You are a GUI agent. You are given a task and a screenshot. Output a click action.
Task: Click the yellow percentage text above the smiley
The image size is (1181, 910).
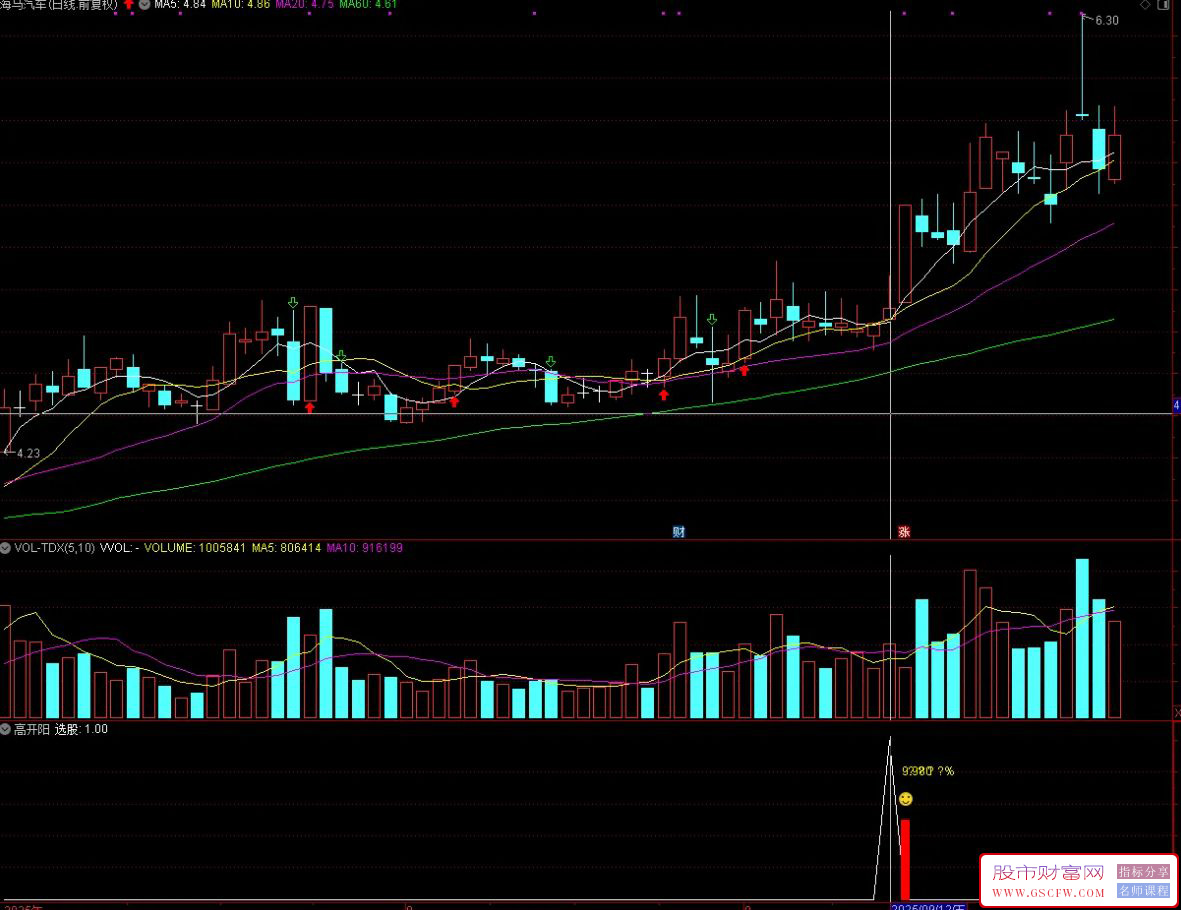tap(928, 771)
